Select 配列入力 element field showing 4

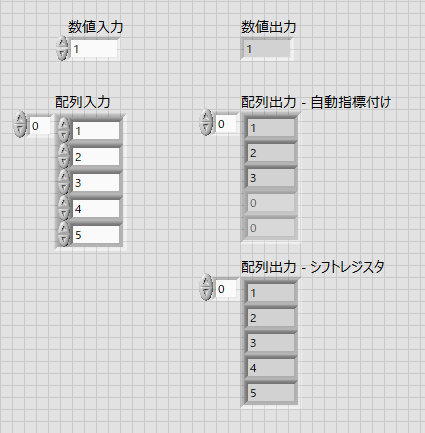(96, 209)
